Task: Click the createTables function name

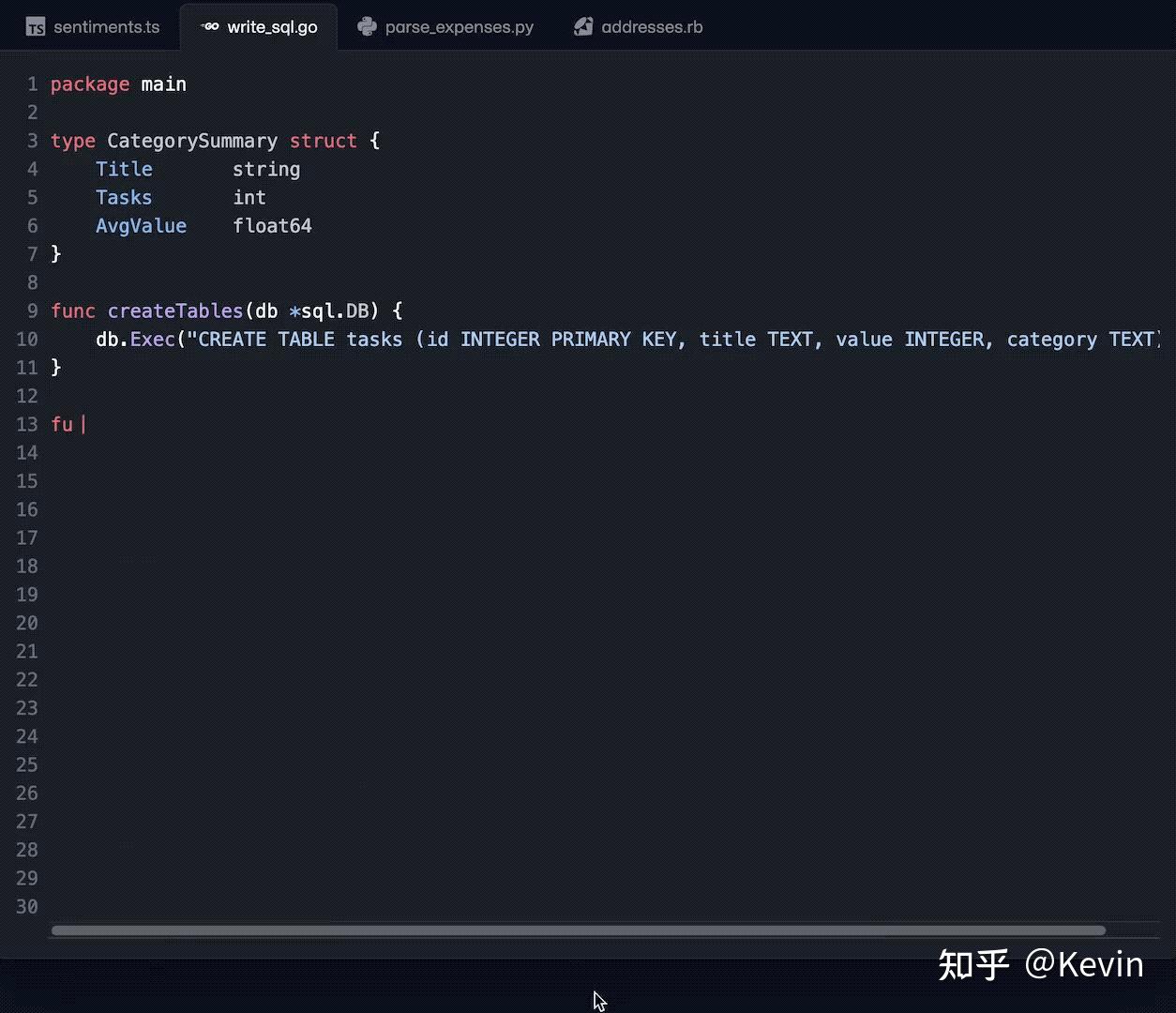Action: [174, 310]
